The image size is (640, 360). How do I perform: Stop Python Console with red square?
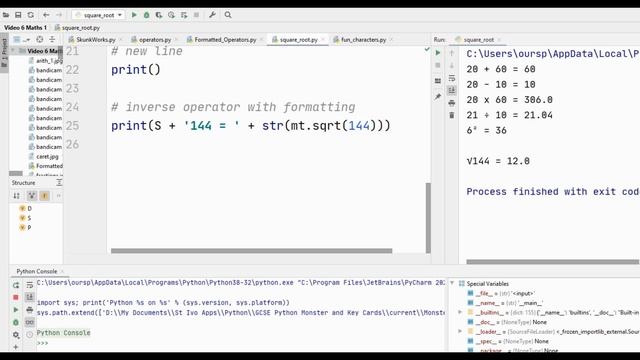click(x=16, y=297)
